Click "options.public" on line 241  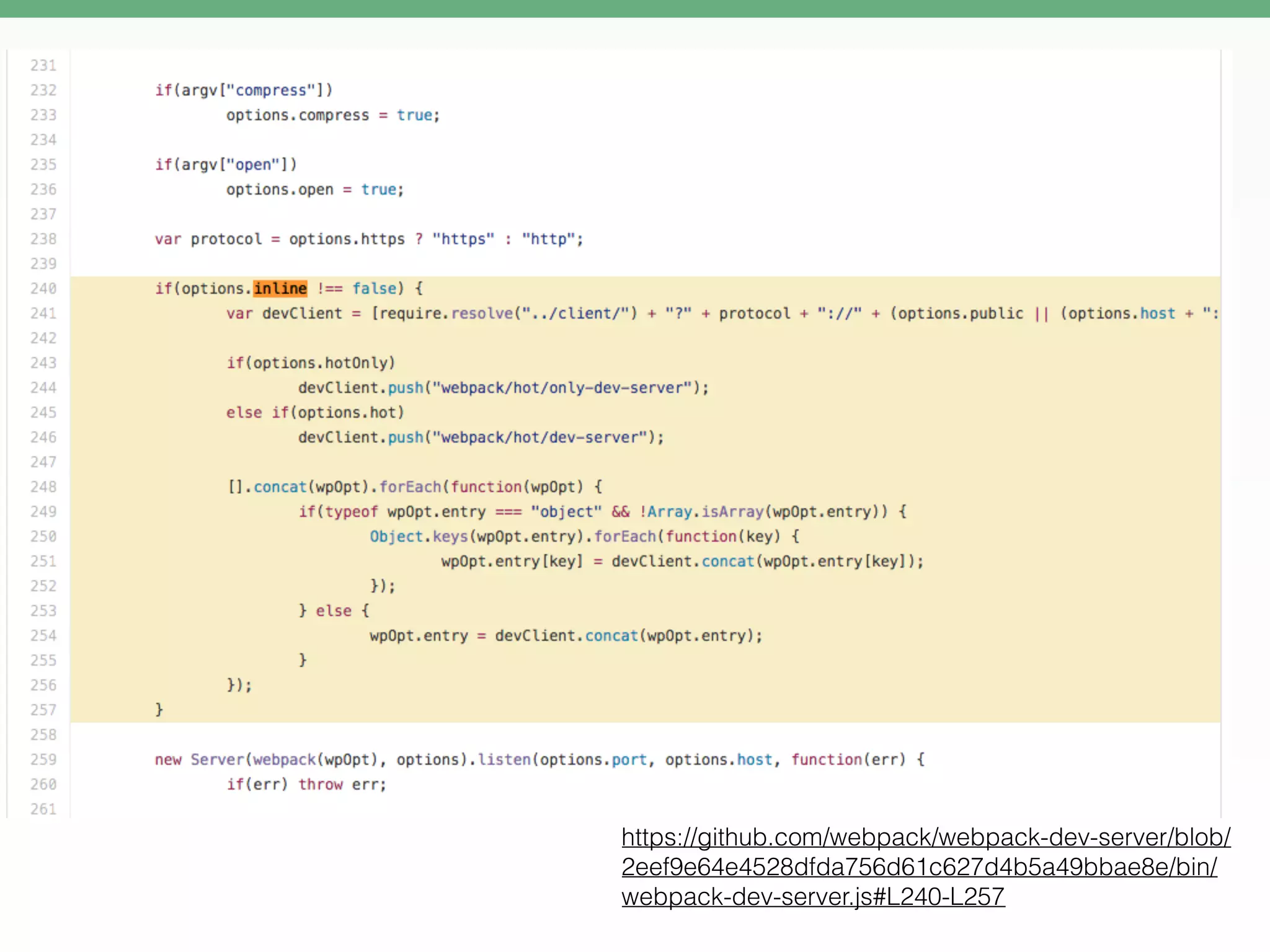tap(961, 314)
